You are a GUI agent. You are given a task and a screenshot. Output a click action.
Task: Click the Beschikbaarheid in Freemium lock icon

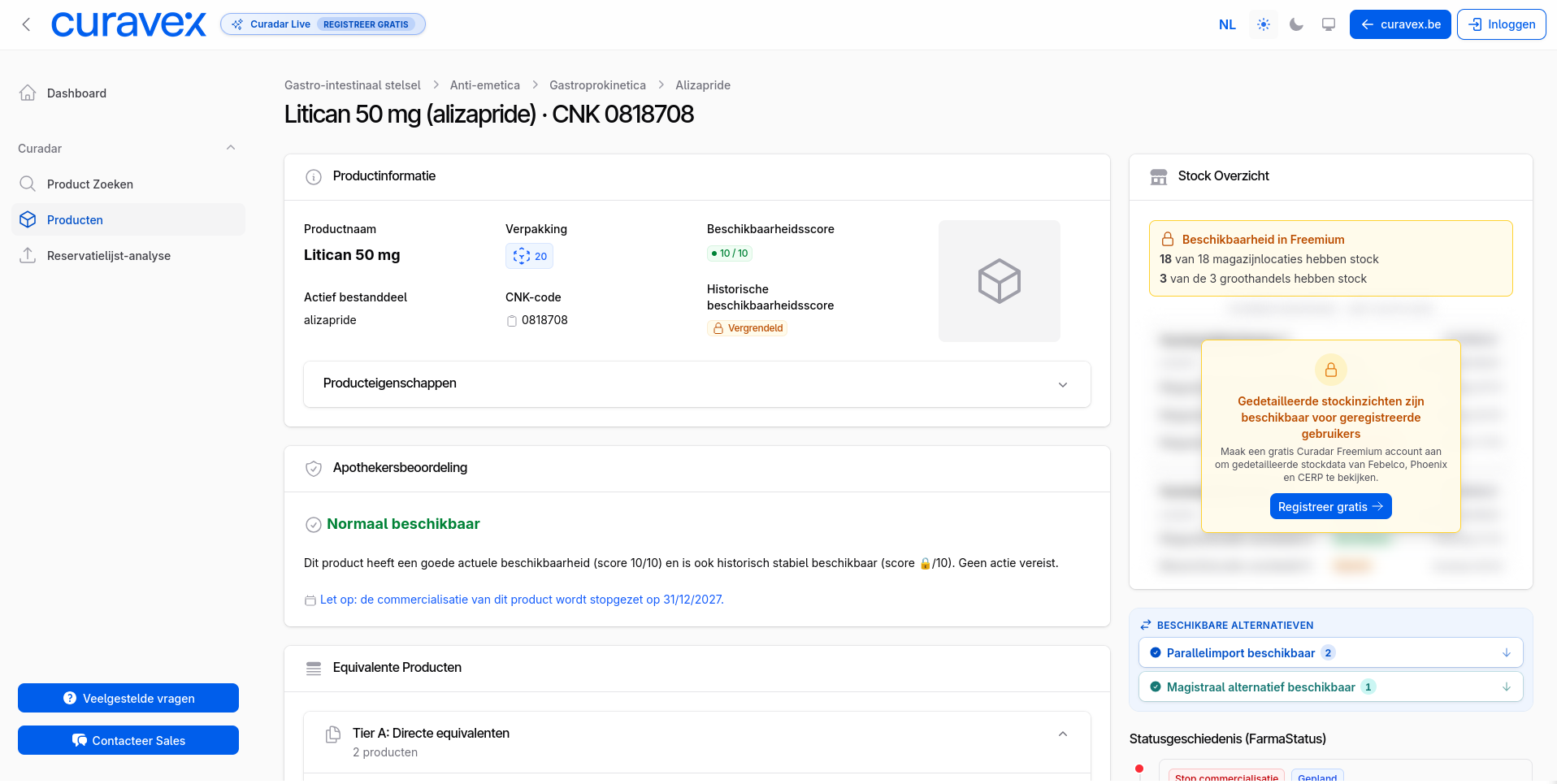1168,240
